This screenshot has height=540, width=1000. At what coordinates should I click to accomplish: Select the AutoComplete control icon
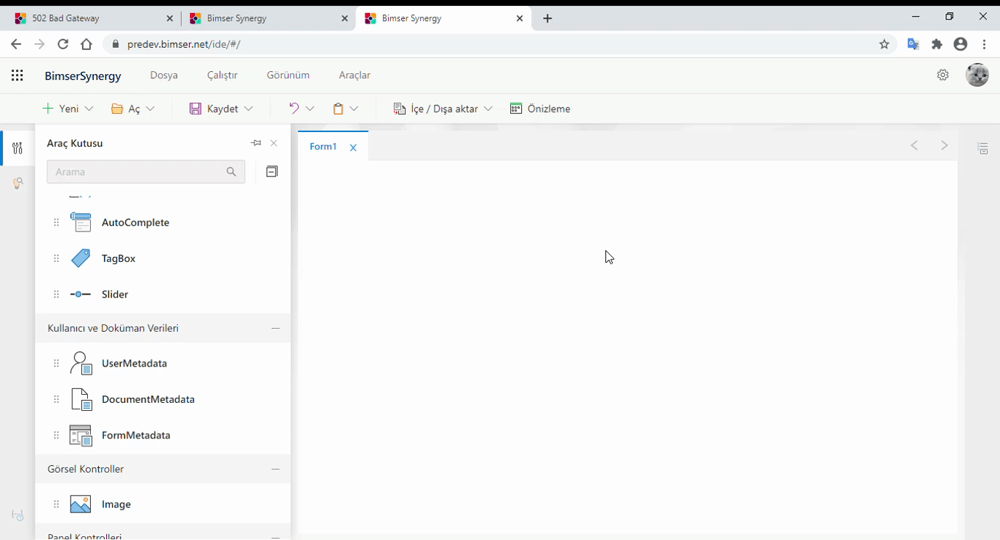81,223
